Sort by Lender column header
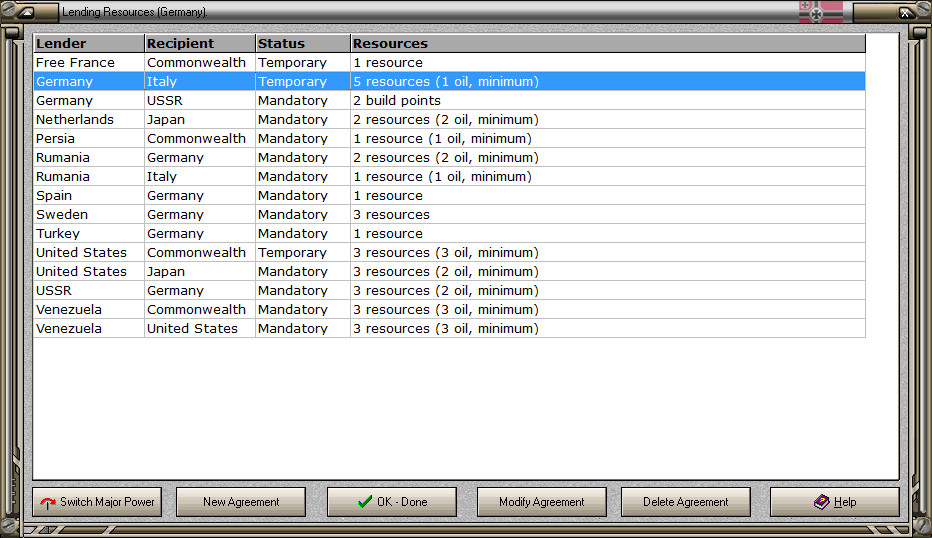The height and width of the screenshot is (538, 932). (x=89, y=43)
